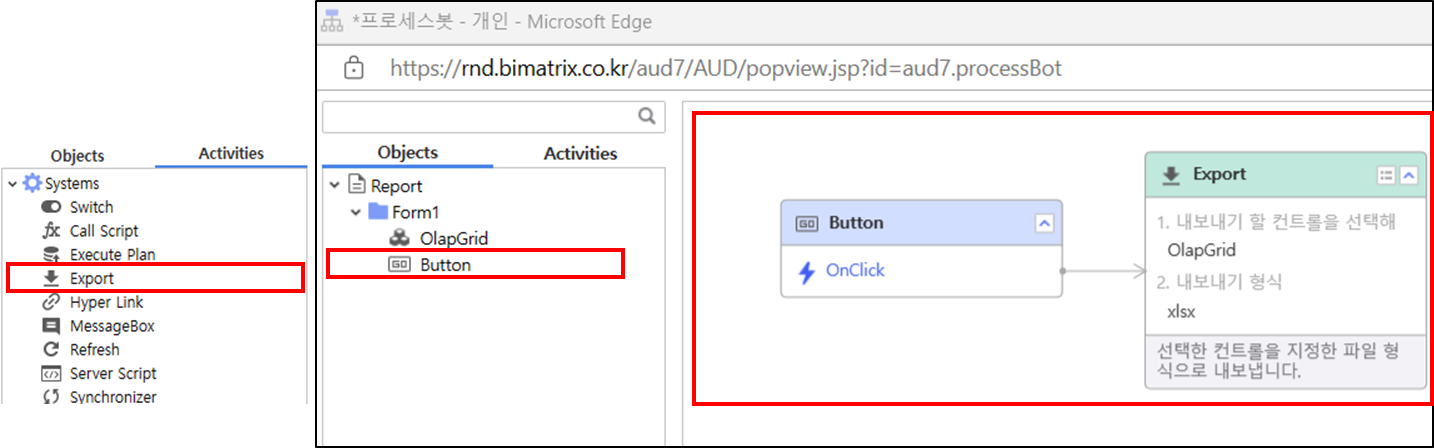Screen dimensions: 1434x448
Task: Click the search magnifier icon
Action: (647, 116)
